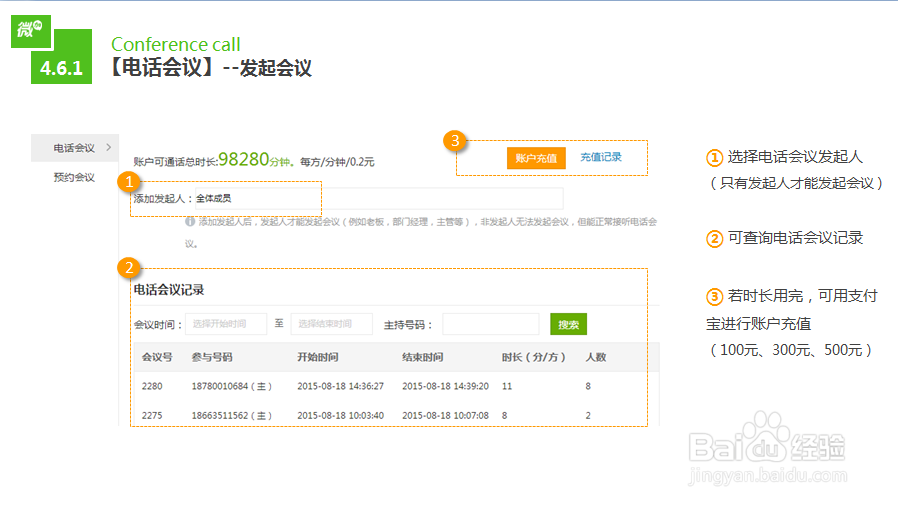Screen dimensions: 898x507
Task: Click the 主持号码 input box
Action: [491, 324]
